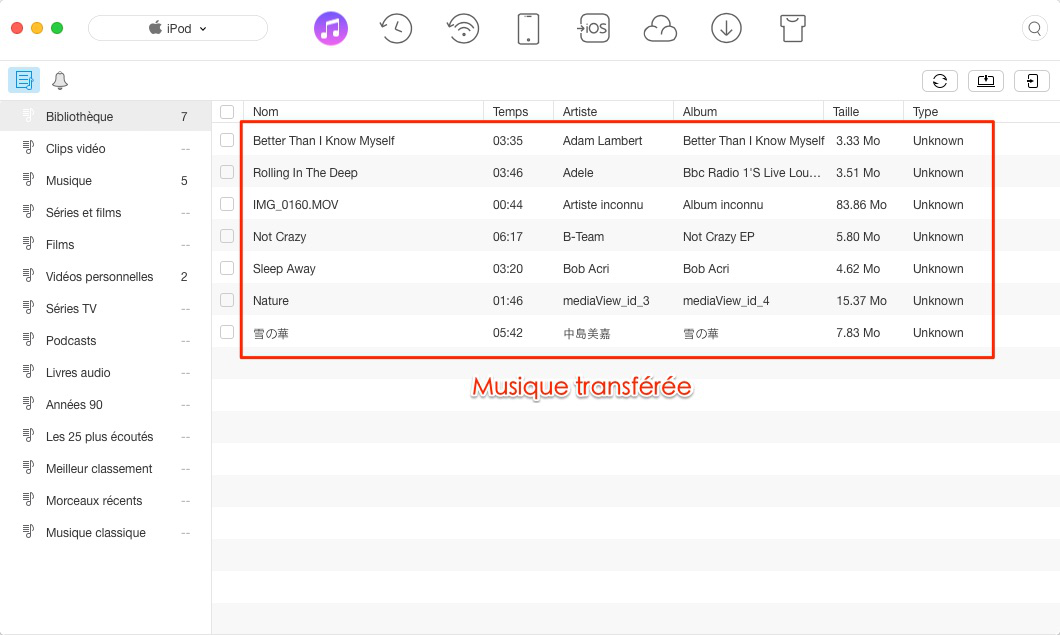Sort by the Artiste column header
1060x635 pixels.
click(613, 112)
